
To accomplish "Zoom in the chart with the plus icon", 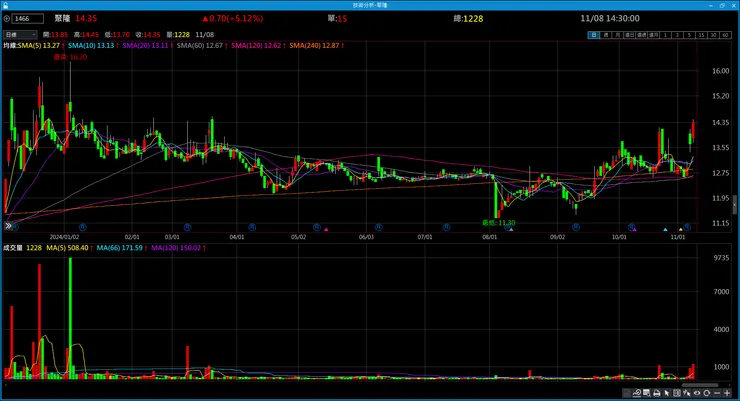I will point(727,393).
